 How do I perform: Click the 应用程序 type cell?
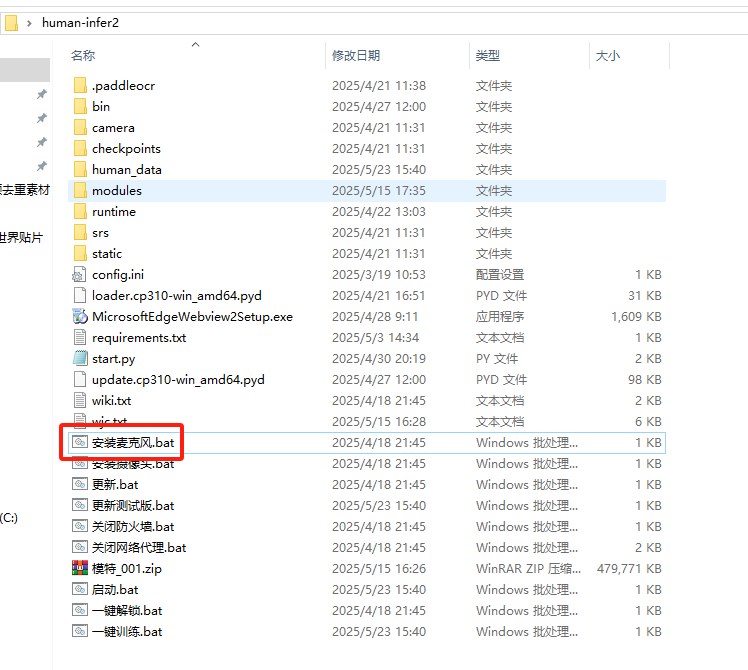click(500, 316)
